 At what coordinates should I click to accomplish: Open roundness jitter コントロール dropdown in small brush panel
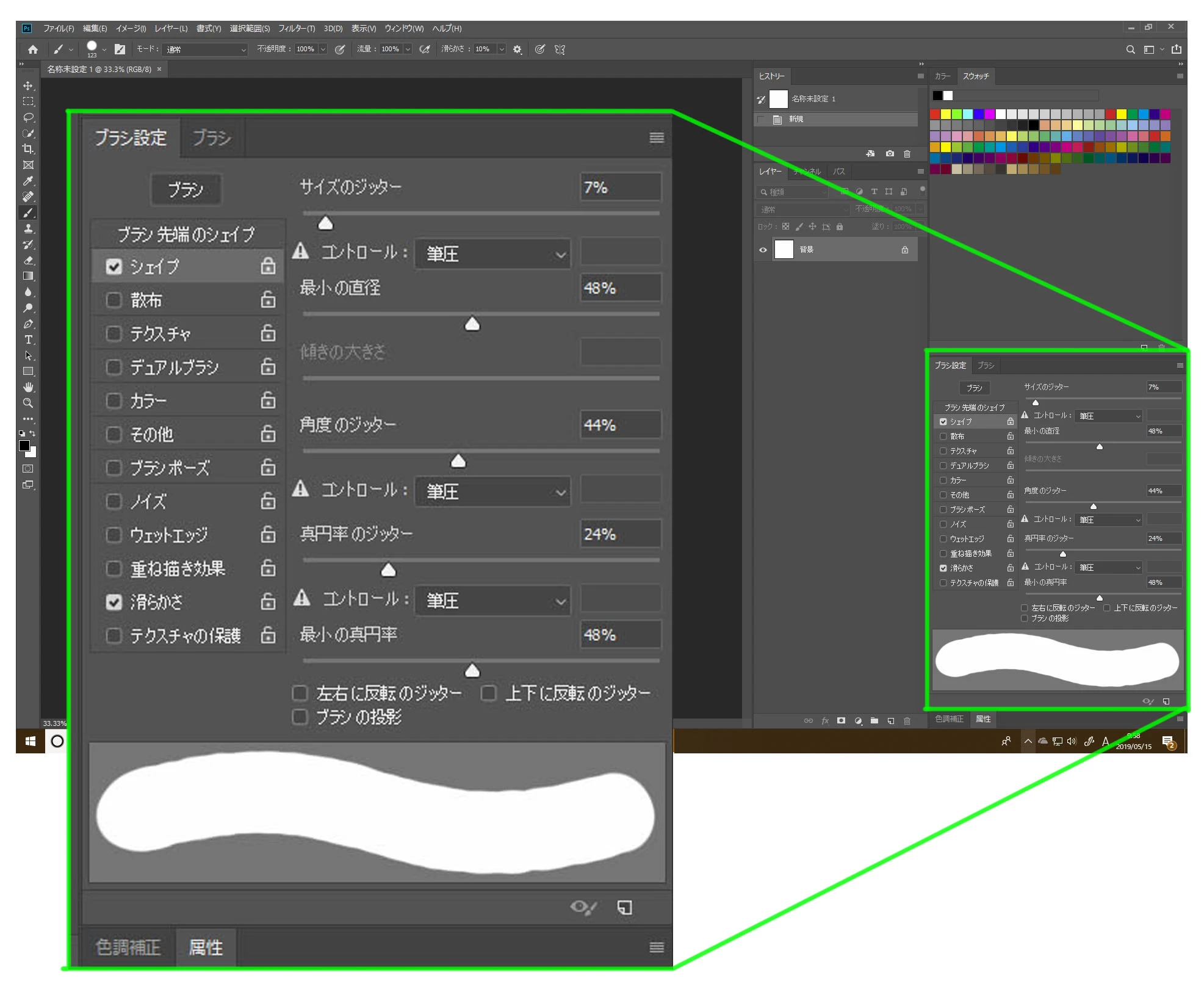point(1108,568)
